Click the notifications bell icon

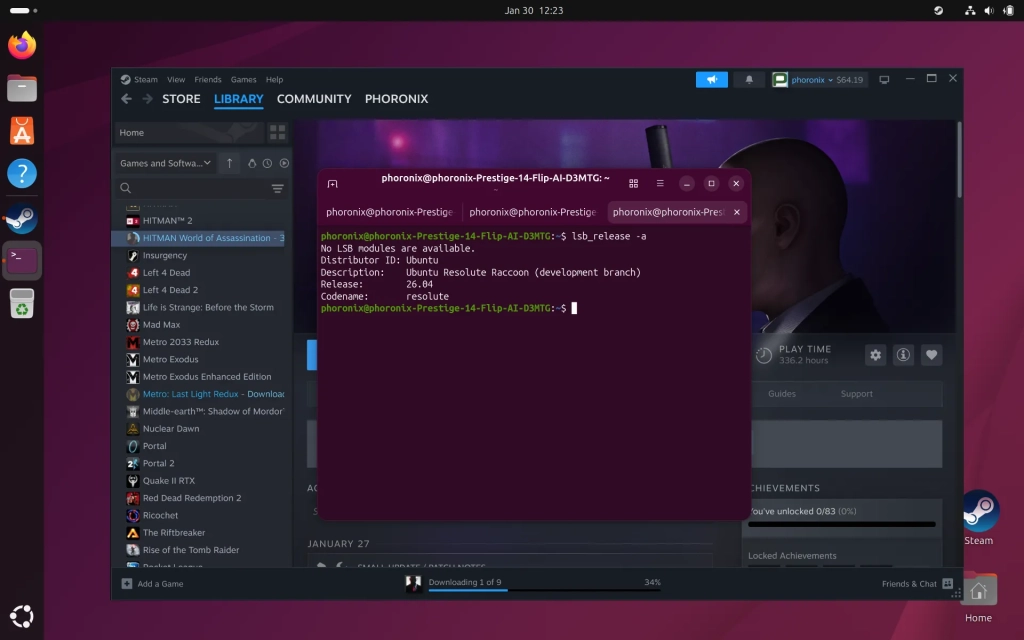click(748, 80)
